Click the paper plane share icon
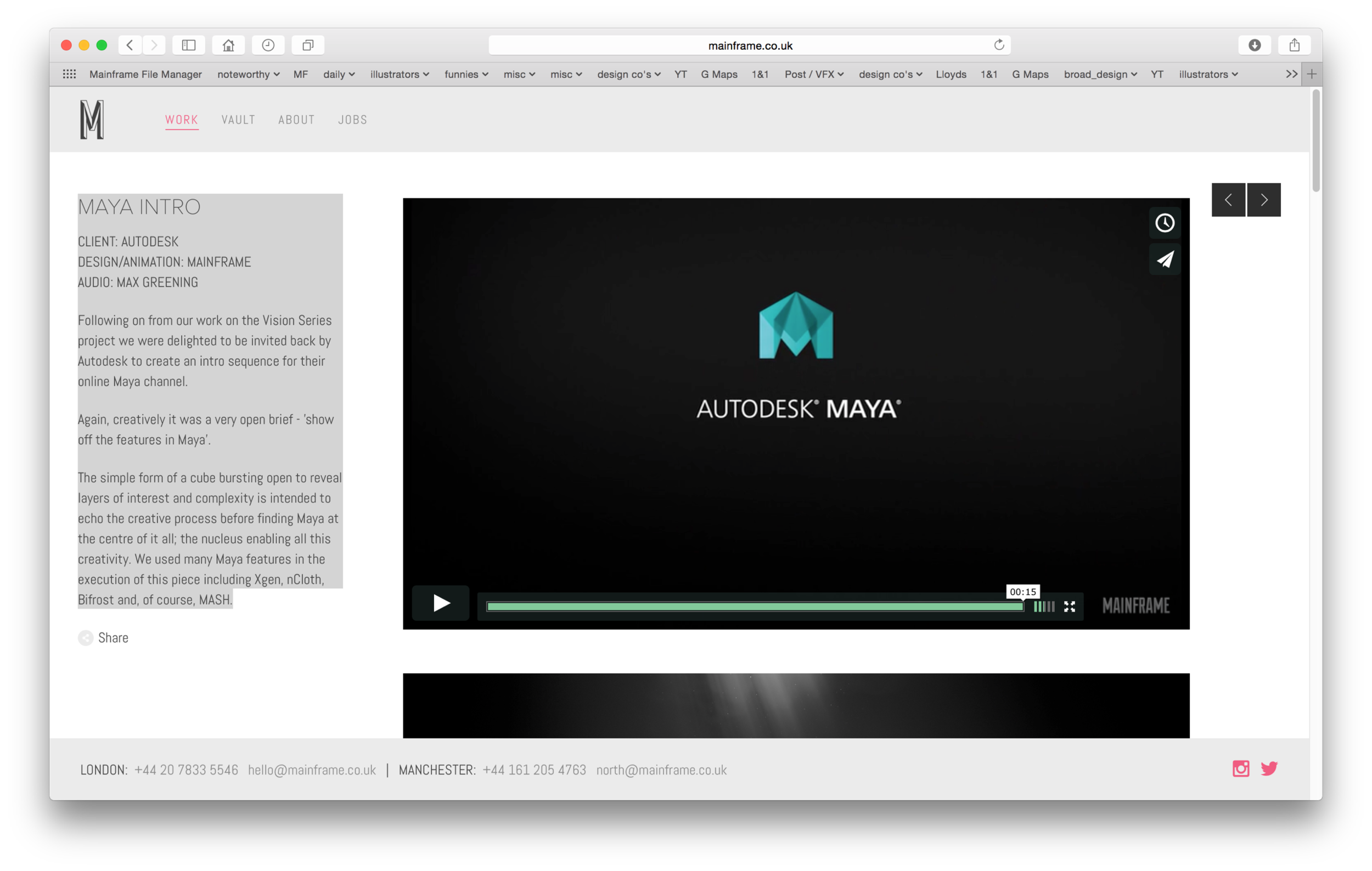Image resolution: width=1372 pixels, height=871 pixels. click(1165, 259)
